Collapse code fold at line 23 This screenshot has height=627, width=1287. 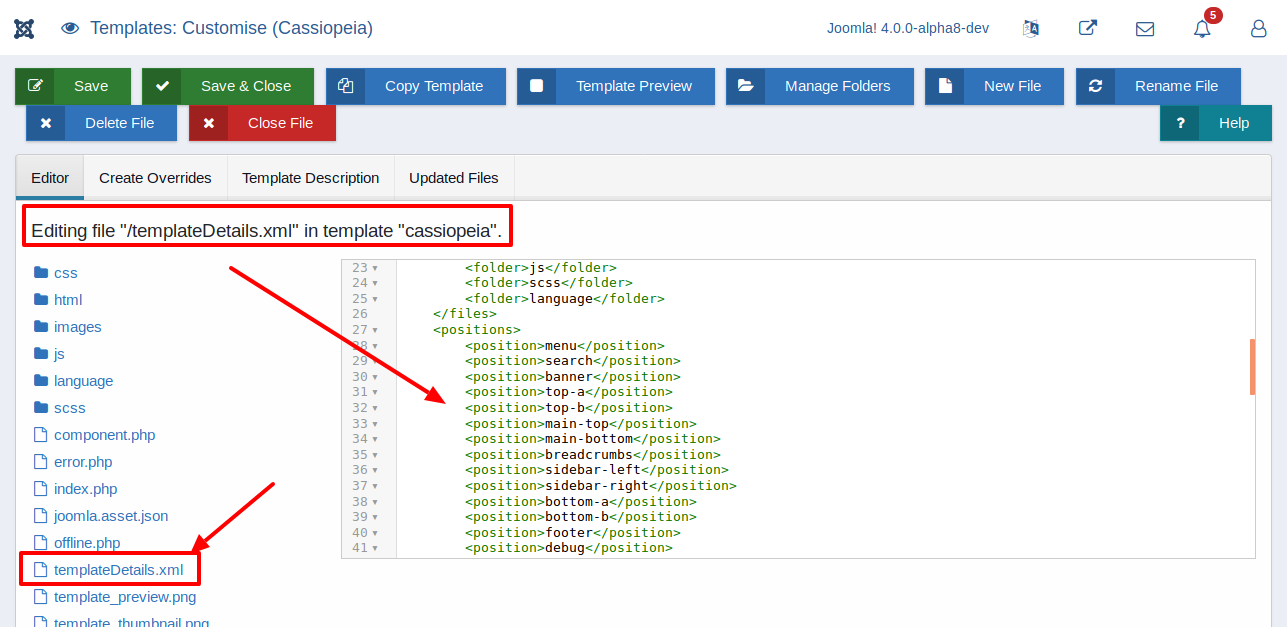pyautogui.click(x=375, y=268)
